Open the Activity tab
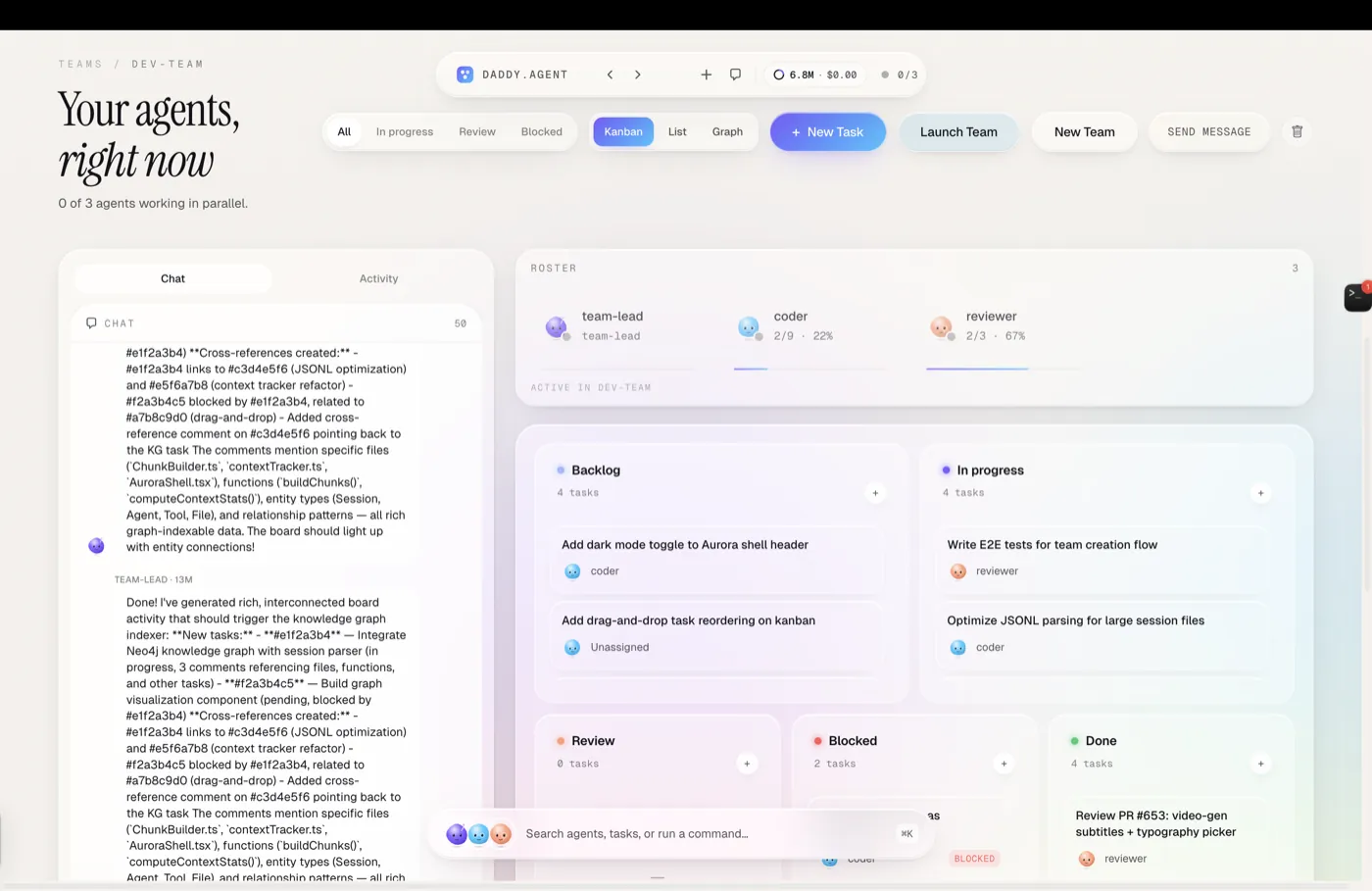The image size is (1372, 891). click(x=378, y=278)
